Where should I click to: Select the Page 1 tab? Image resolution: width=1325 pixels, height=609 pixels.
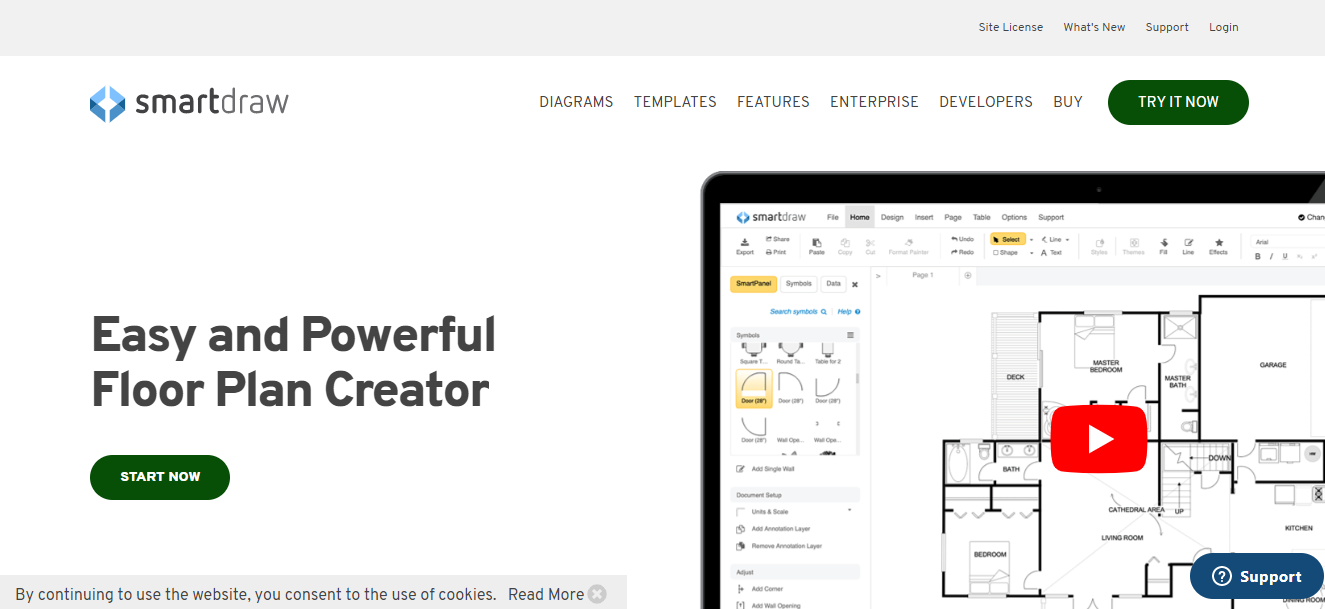(x=922, y=275)
